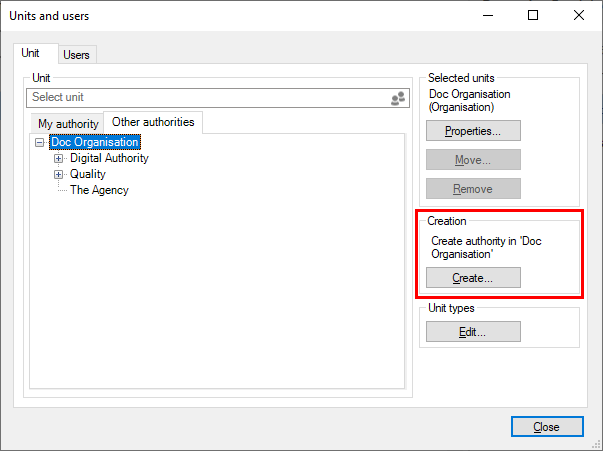This screenshot has height=451, width=603.
Task: Collapse the Doc Organisation tree node
Action: (x=40, y=143)
